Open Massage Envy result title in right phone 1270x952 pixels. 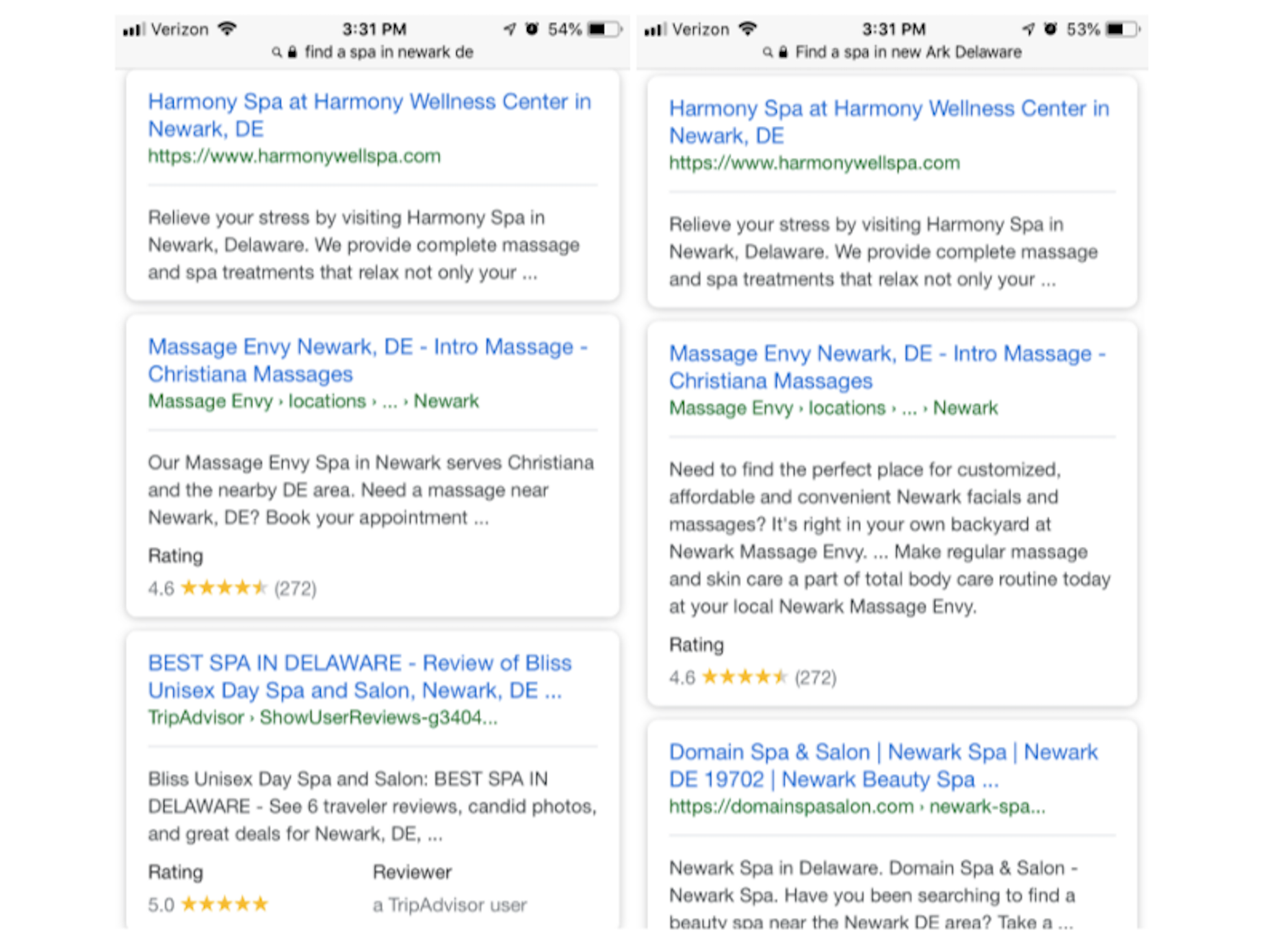pos(887,367)
